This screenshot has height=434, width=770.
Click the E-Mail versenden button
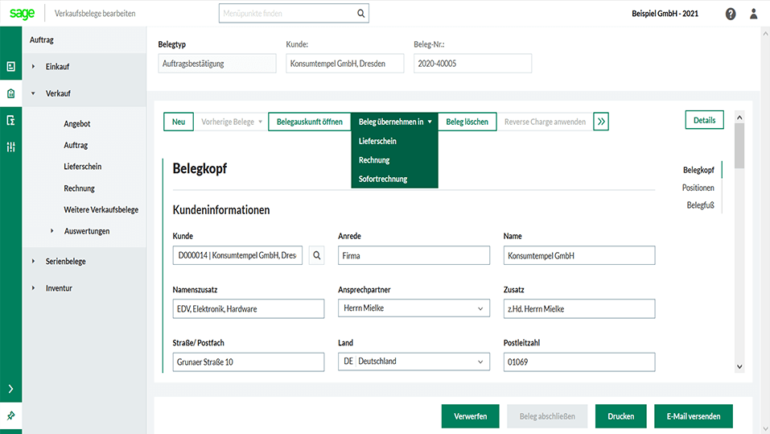693,416
